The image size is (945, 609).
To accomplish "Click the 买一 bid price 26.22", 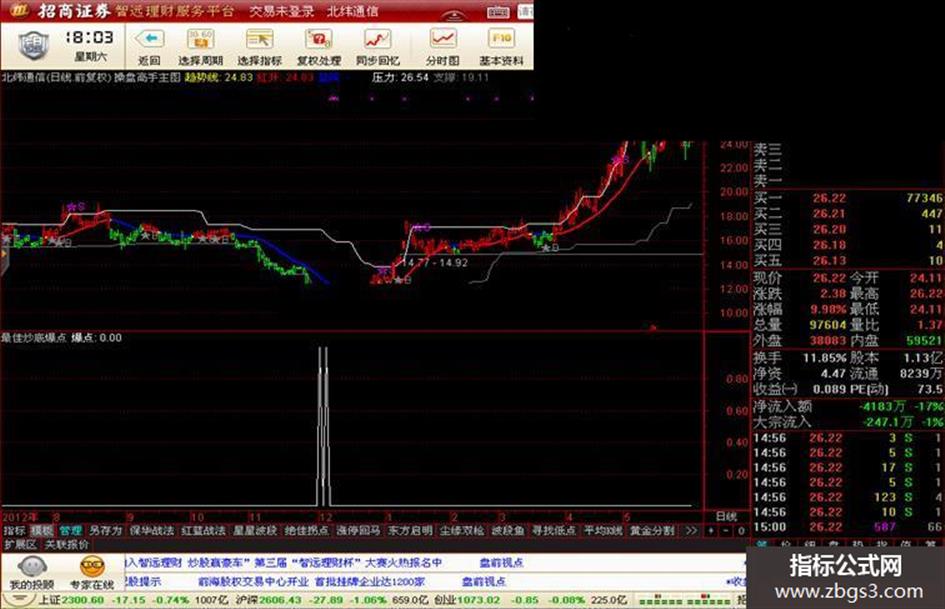I will pos(829,198).
